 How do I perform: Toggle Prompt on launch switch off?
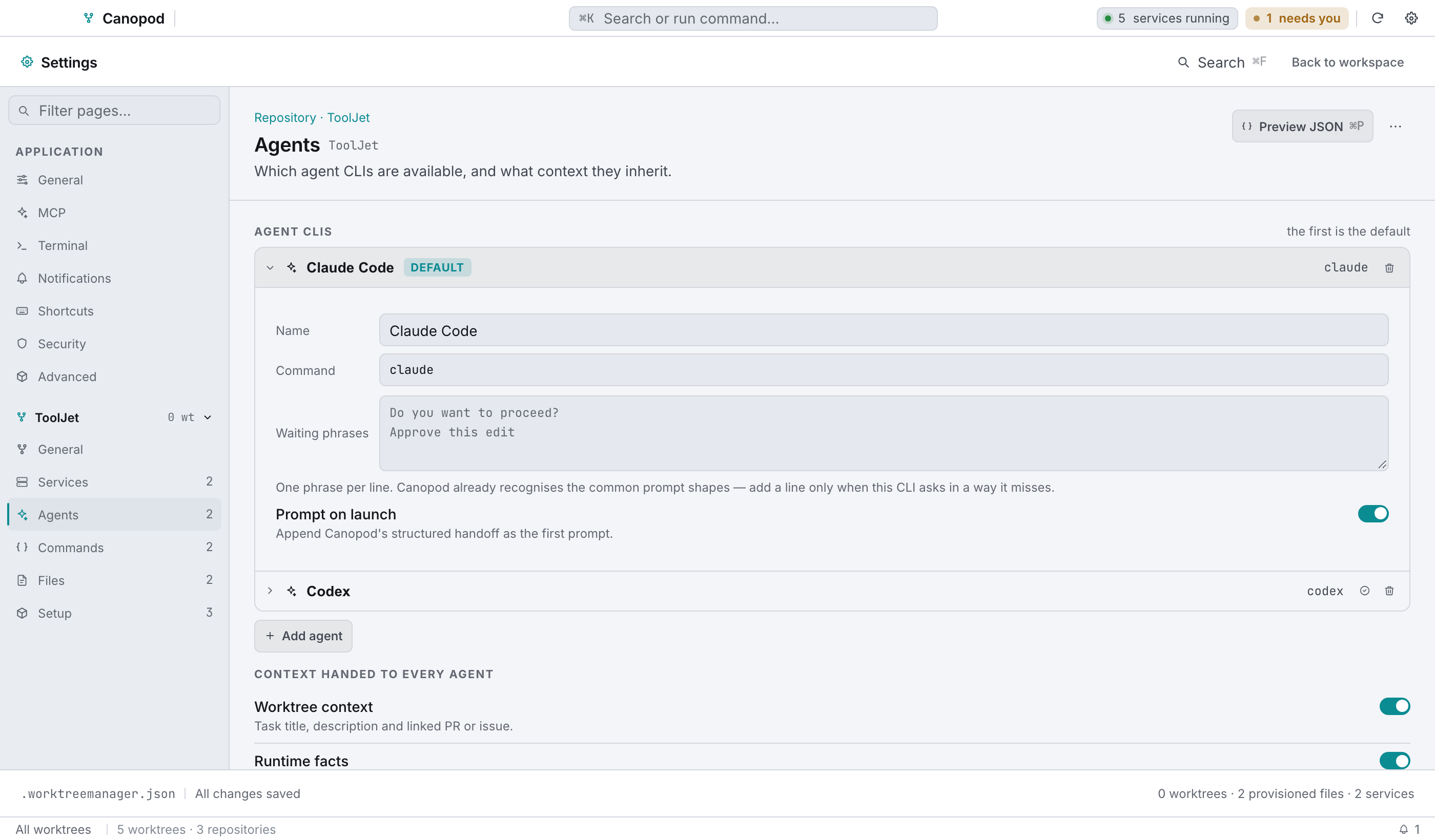[x=1372, y=513]
